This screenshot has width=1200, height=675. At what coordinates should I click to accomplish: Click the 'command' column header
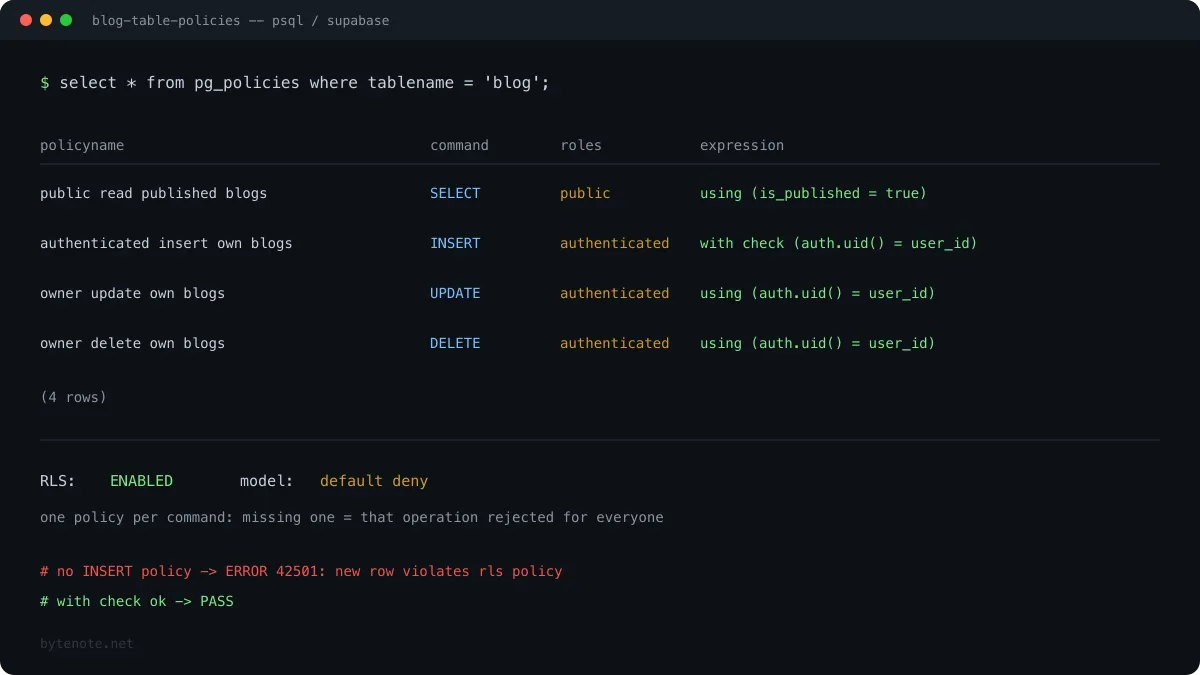click(x=459, y=145)
